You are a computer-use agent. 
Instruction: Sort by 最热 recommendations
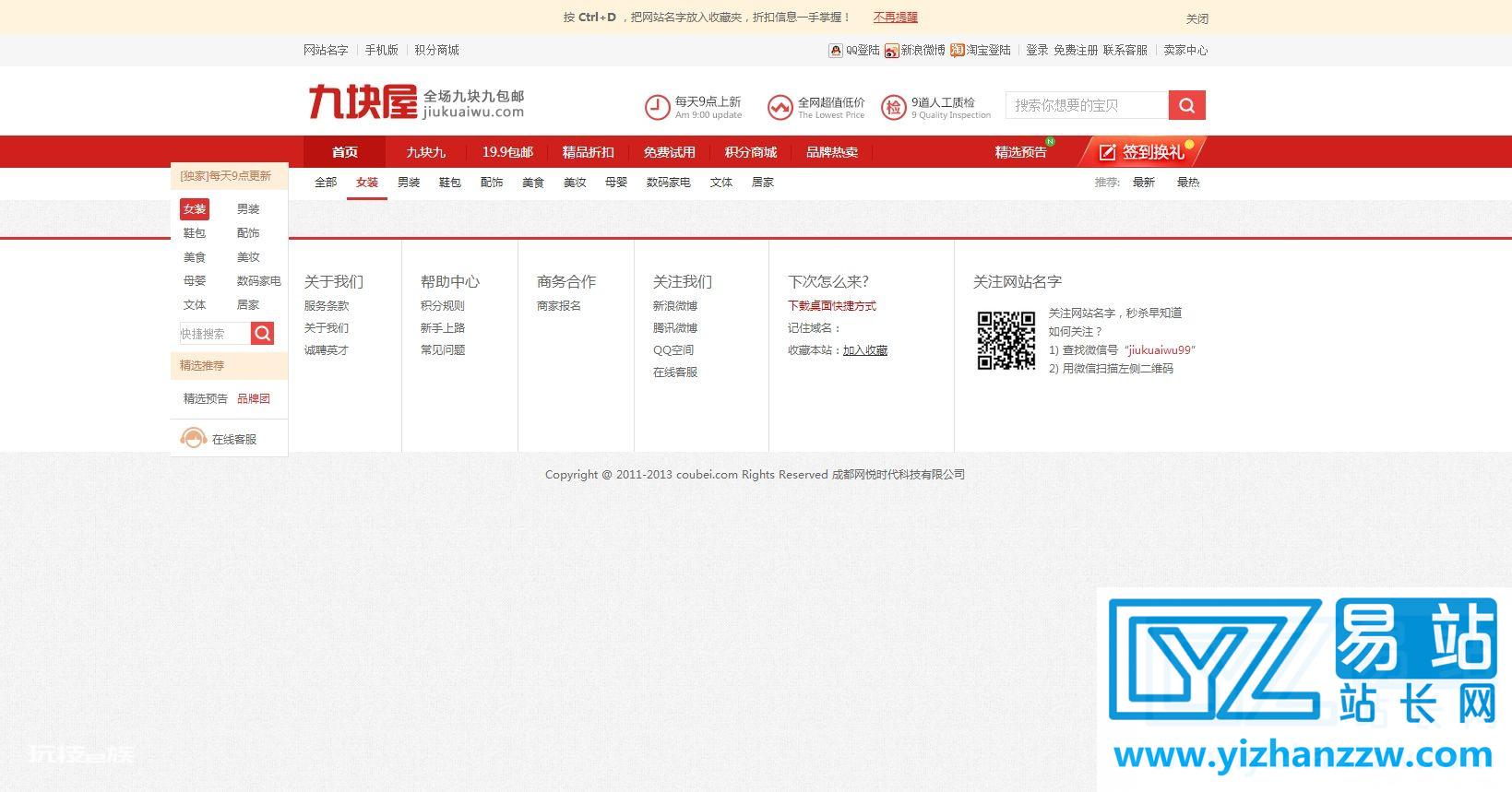point(1188,183)
